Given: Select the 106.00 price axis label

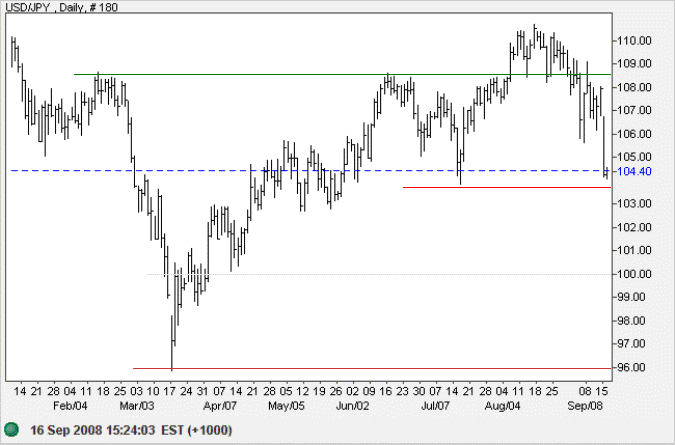Looking at the screenshot, I should click(x=634, y=134).
